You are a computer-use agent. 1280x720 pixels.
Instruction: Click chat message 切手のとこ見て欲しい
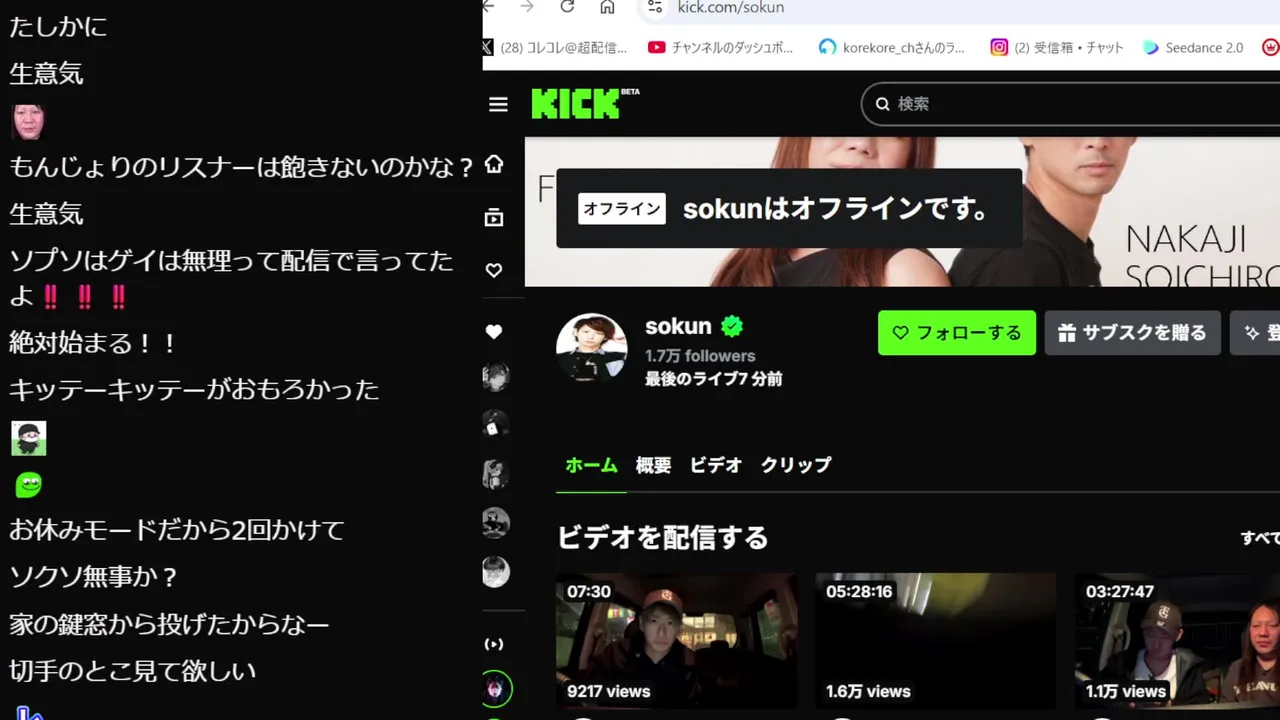(132, 671)
